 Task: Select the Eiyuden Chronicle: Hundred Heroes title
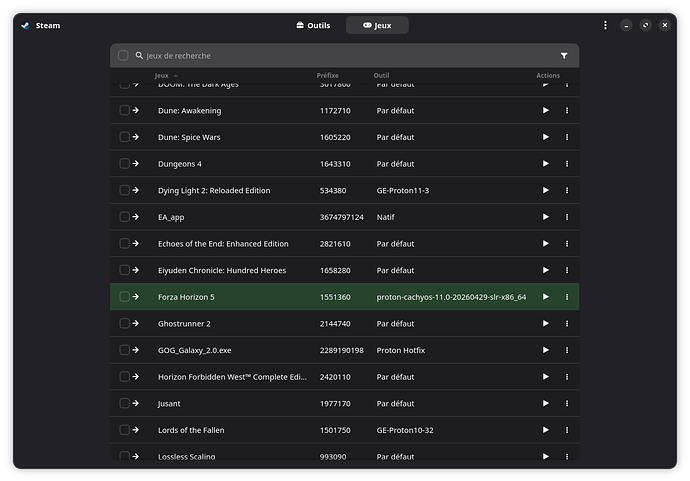pyautogui.click(x=222, y=270)
